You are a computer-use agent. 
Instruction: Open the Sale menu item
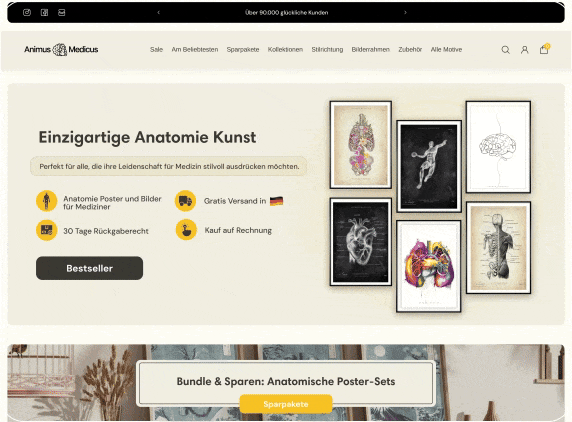tap(156, 49)
